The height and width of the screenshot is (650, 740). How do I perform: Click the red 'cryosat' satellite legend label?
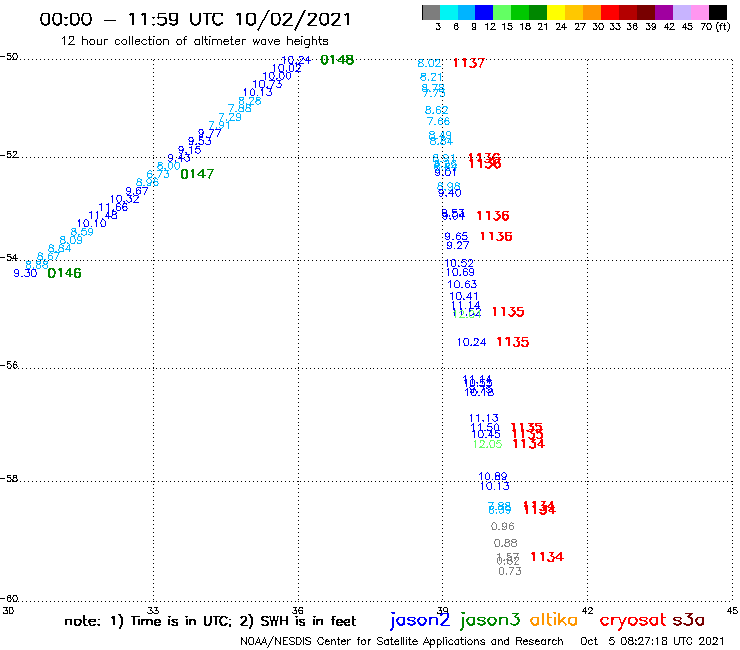(x=633, y=621)
